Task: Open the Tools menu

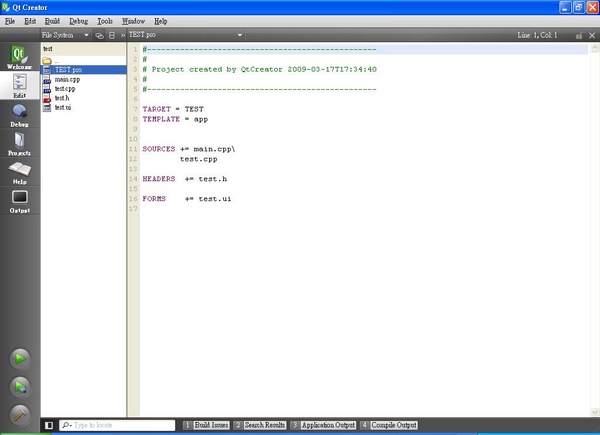Action: click(104, 20)
